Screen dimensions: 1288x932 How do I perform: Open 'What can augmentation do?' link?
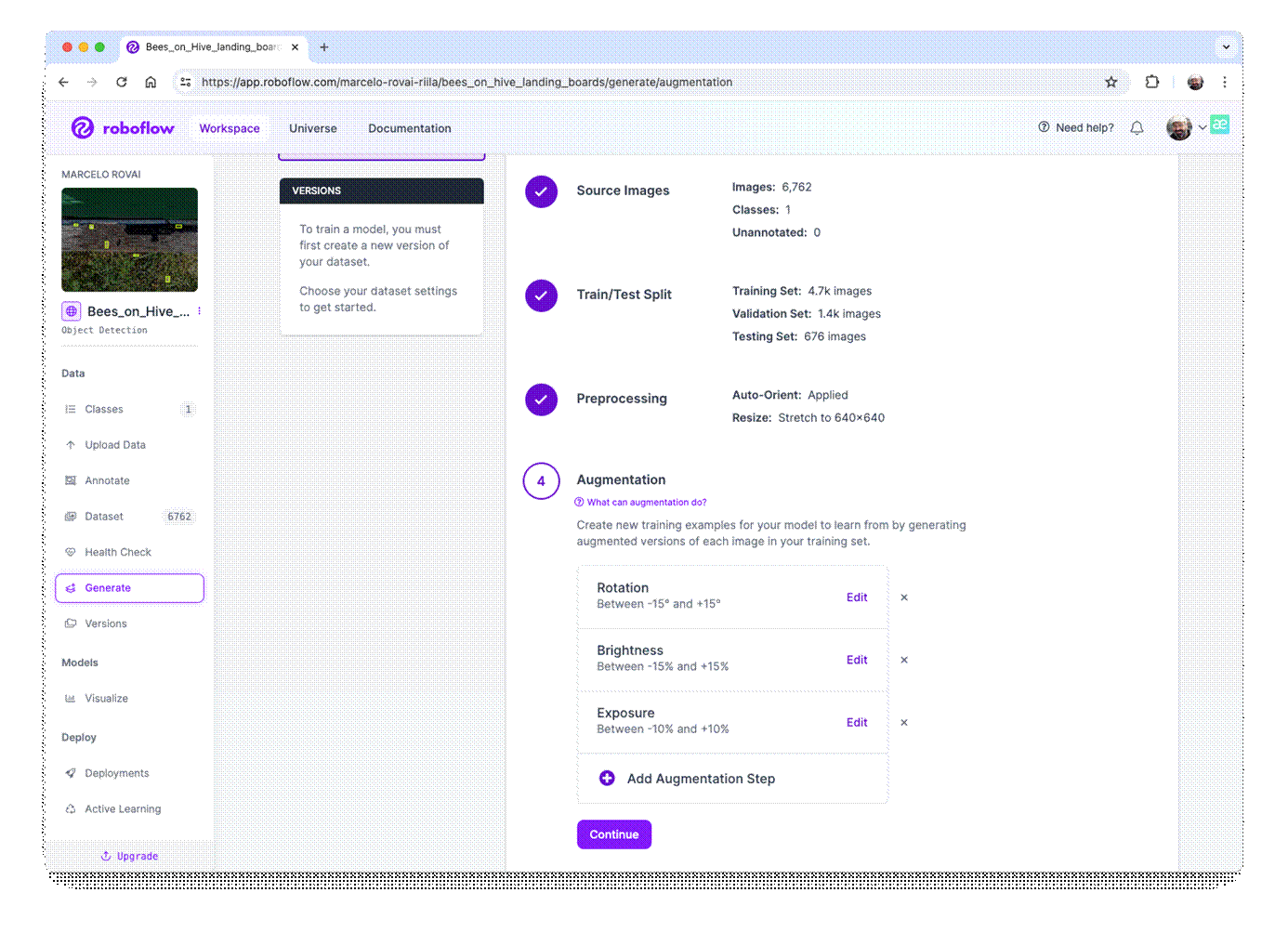[646, 503]
